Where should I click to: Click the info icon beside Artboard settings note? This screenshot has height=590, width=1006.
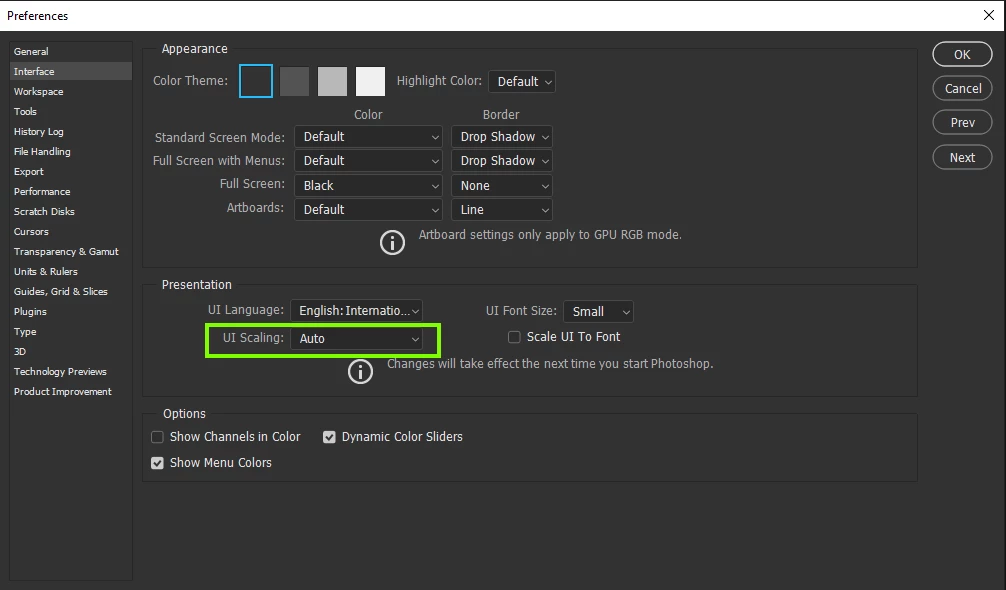392,242
